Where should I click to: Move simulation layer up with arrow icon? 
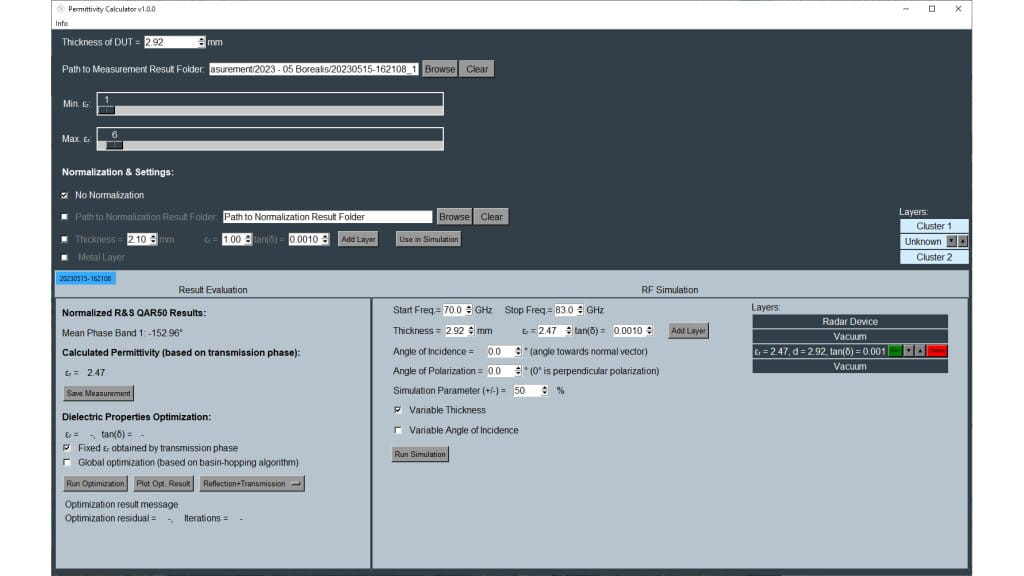(x=921, y=351)
